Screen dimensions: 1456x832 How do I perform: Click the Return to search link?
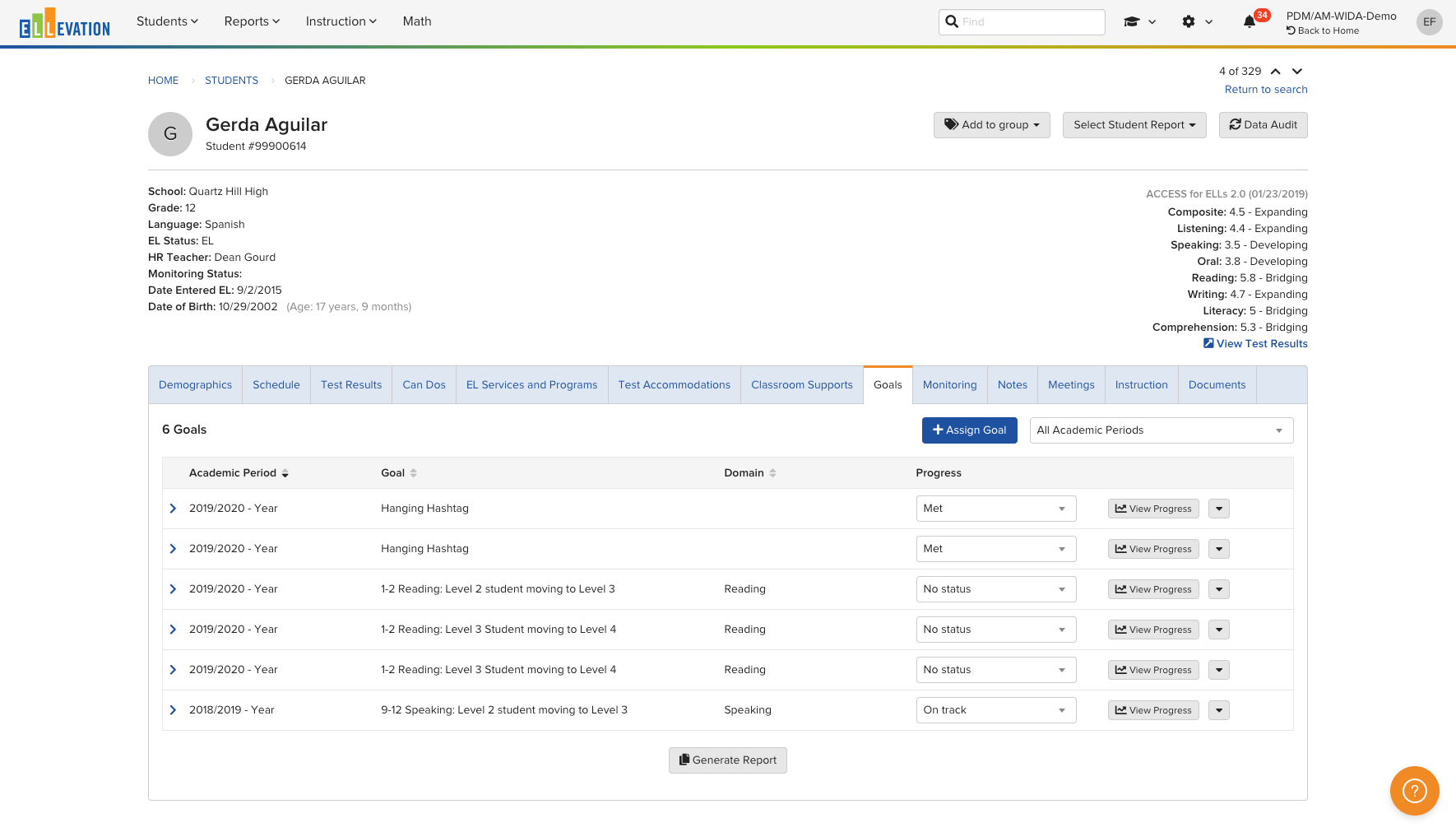tap(1266, 90)
